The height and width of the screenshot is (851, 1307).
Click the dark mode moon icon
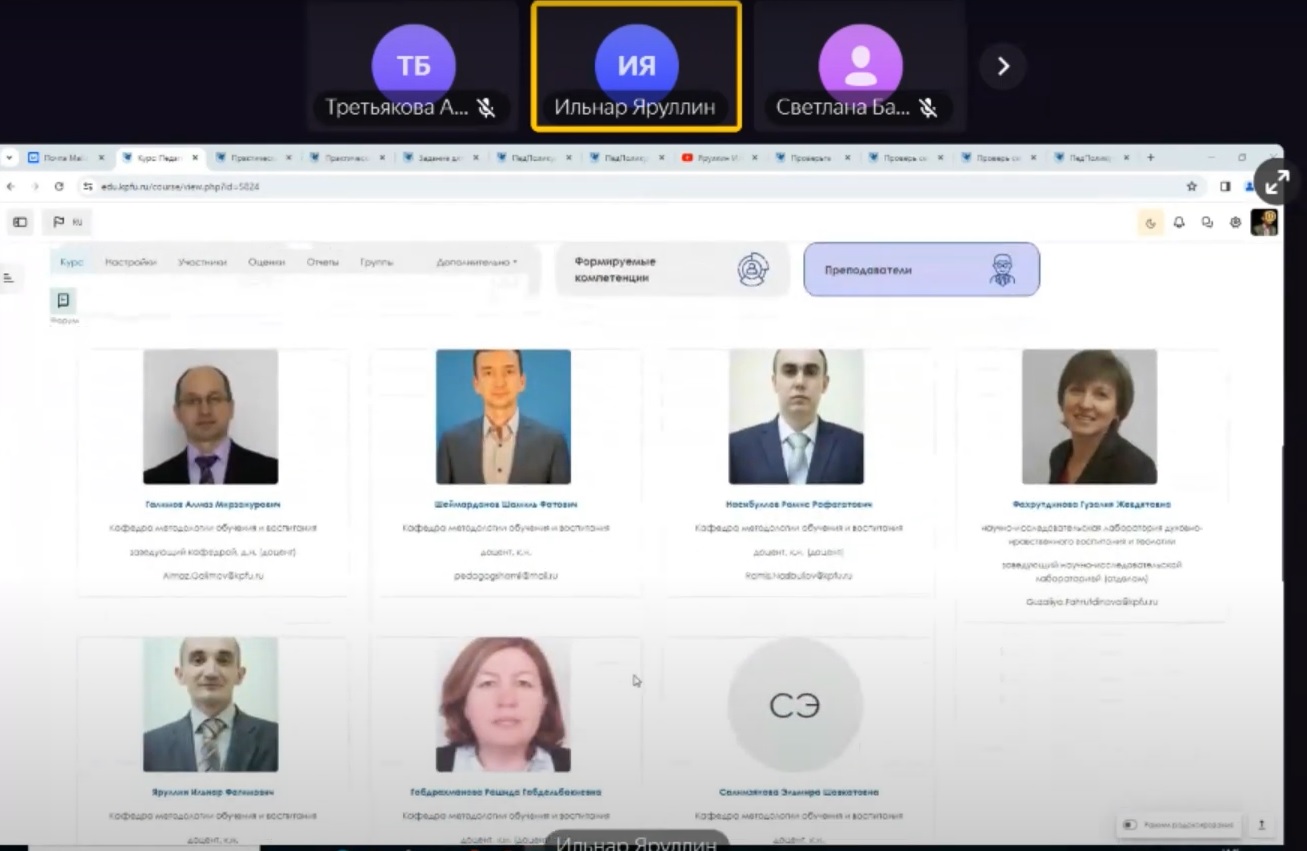[1150, 223]
